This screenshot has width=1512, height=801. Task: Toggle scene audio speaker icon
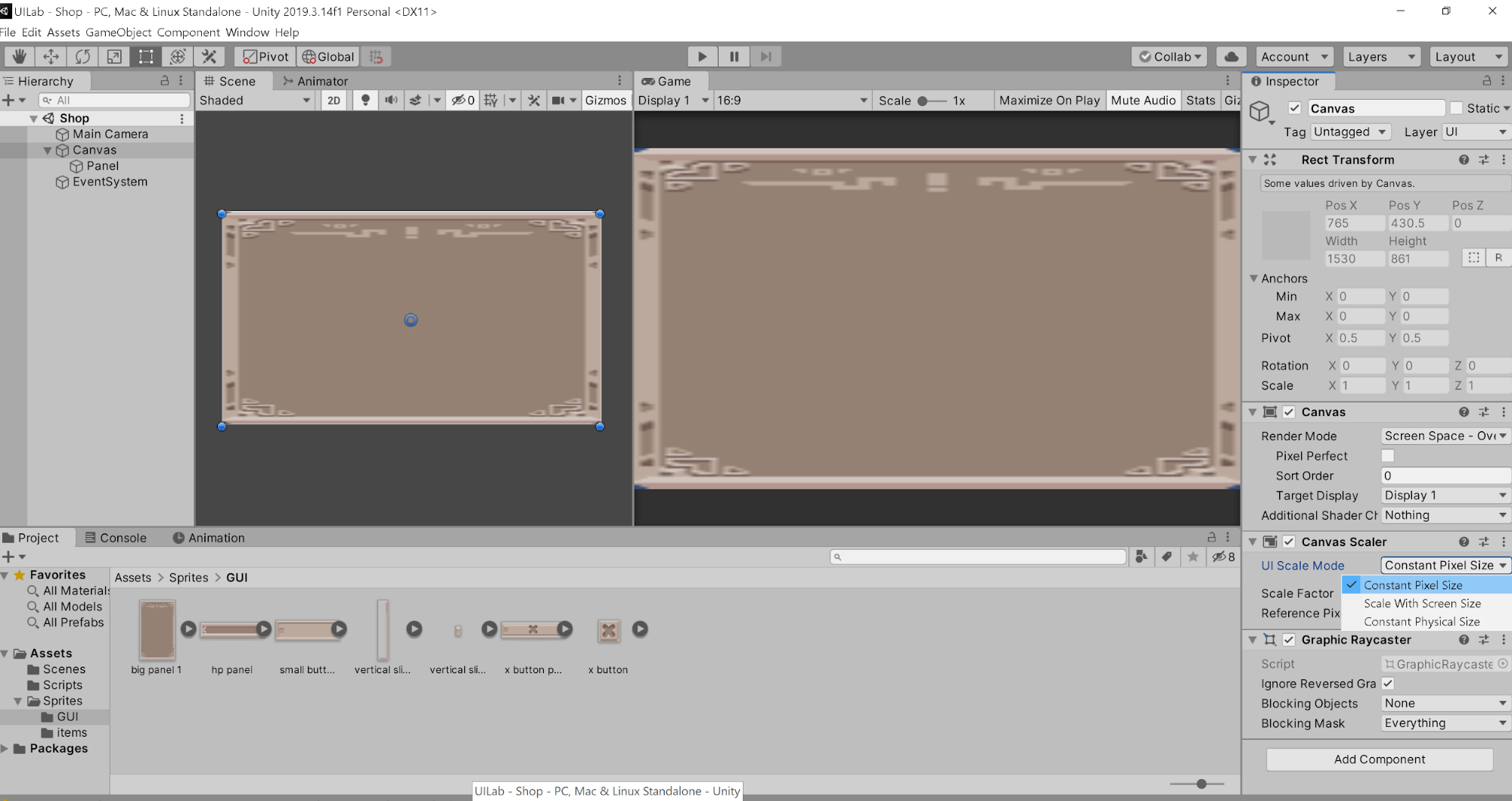coord(391,100)
